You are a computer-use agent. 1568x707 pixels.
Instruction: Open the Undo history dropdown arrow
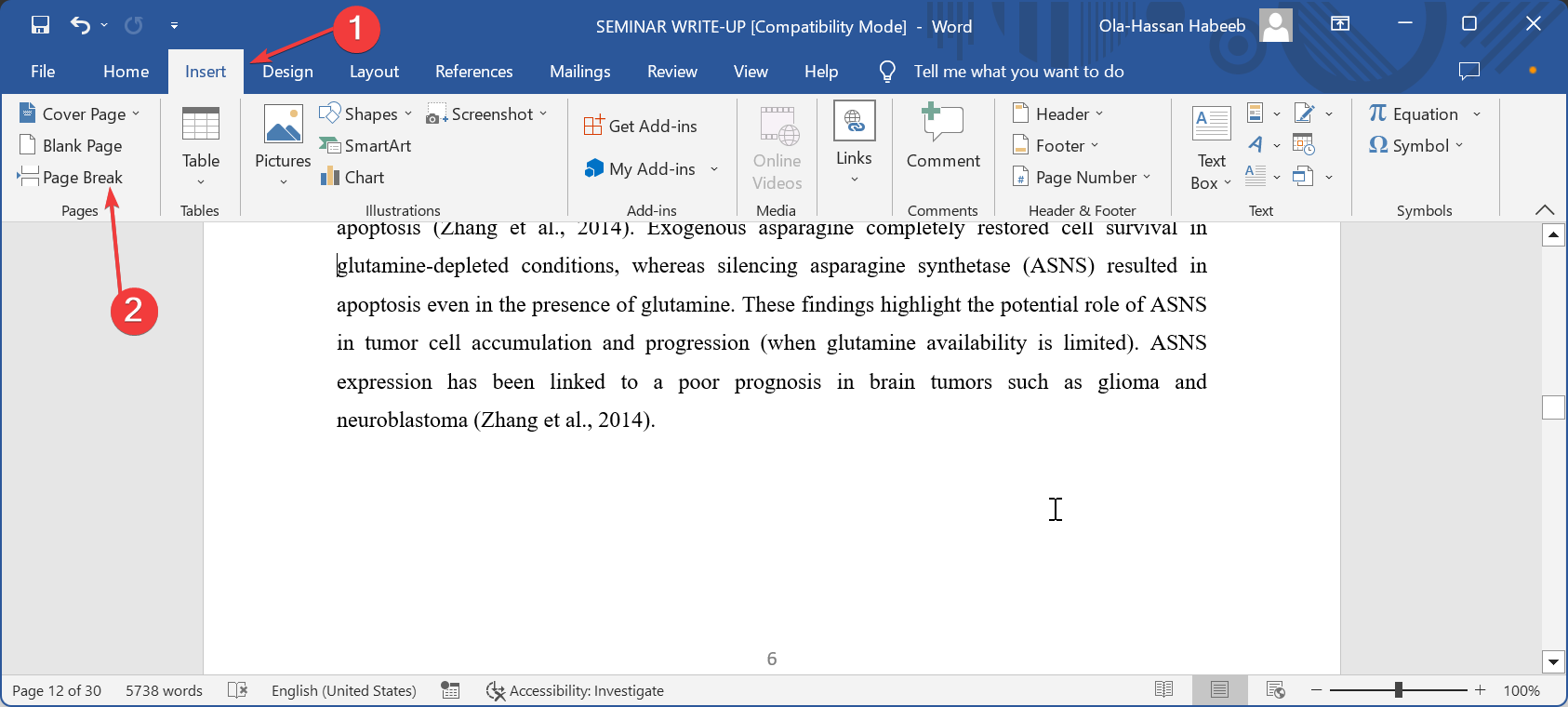104,25
